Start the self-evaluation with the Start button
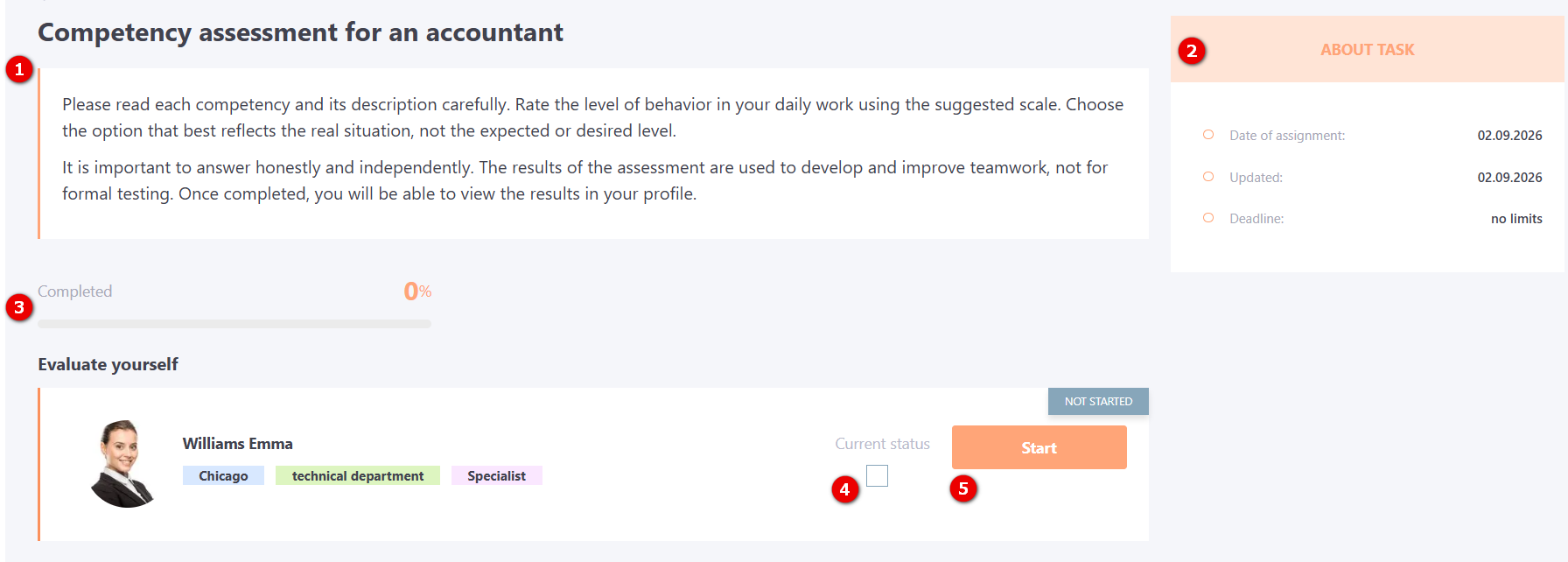Viewport: 1568px width, 562px height. coord(1039,447)
